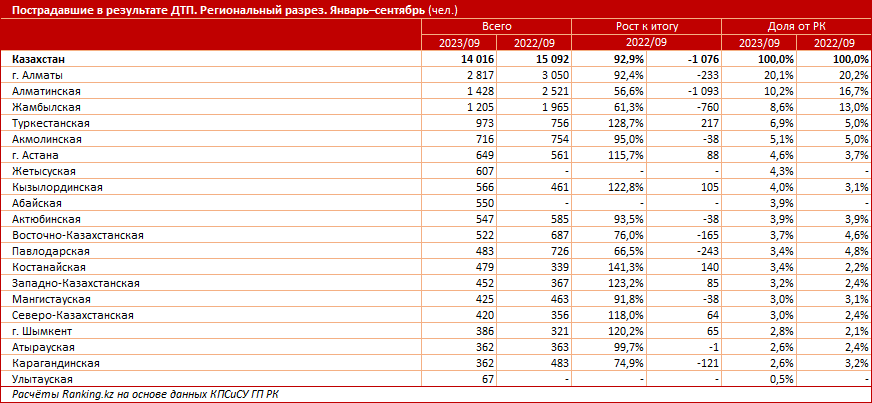Select the 'Всего' column group header
Screen dimensions: 872x403
pyautogui.click(x=499, y=29)
